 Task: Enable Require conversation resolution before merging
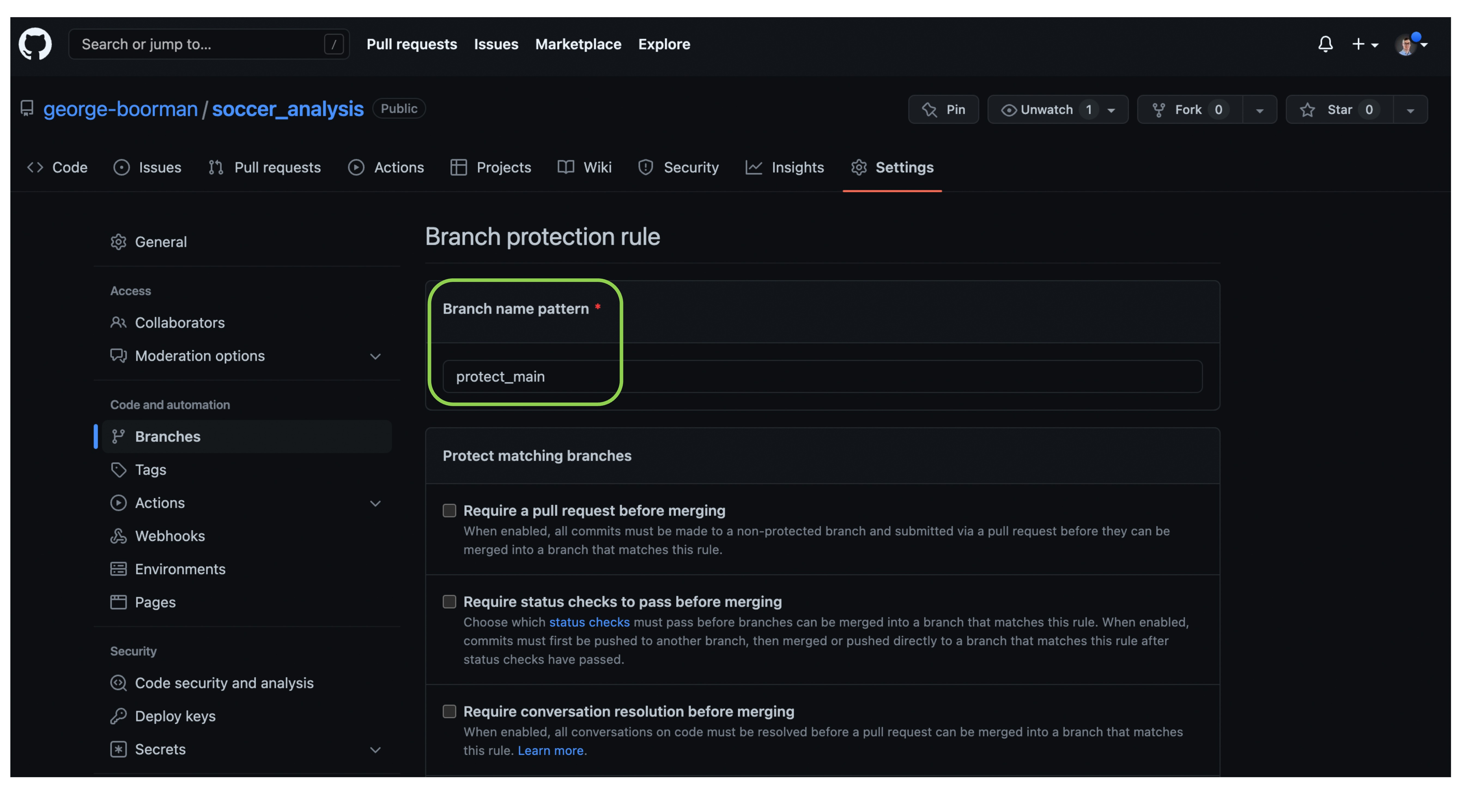pos(450,711)
